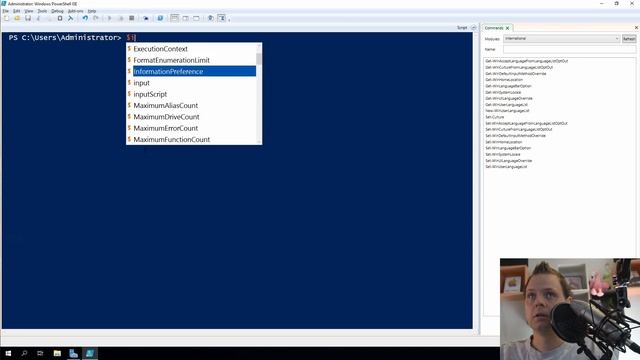640x360 pixels.
Task: Click the Cut scissors toolbar icon
Action: (x=39, y=18)
